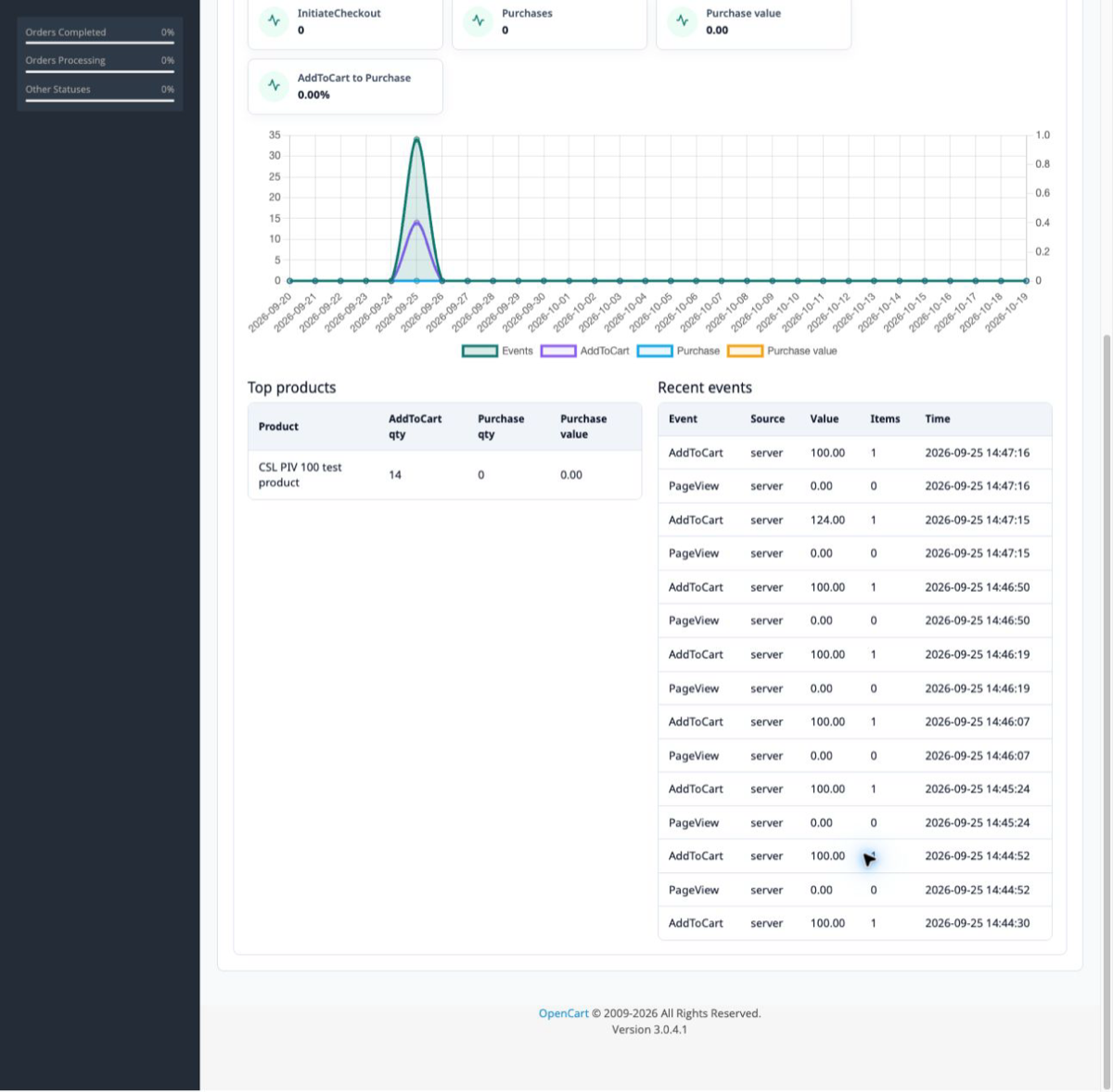Click the time 2026-09-25 14:44:30
This screenshot has height=1092, width=1113.
click(x=977, y=923)
